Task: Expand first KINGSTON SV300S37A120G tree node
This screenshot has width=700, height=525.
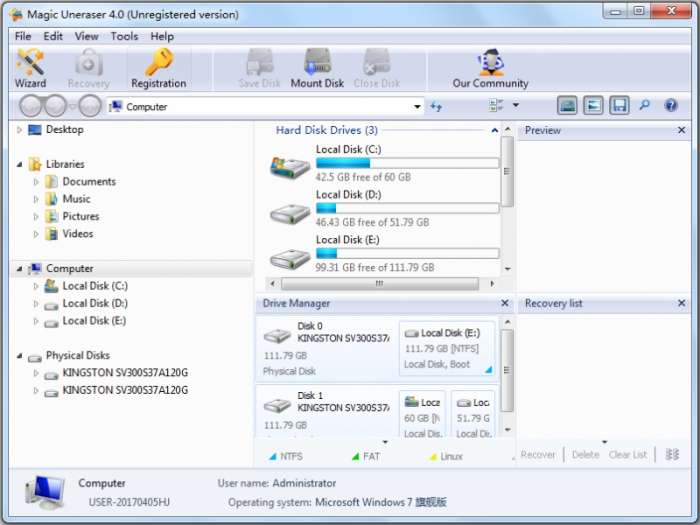Action: click(36, 373)
